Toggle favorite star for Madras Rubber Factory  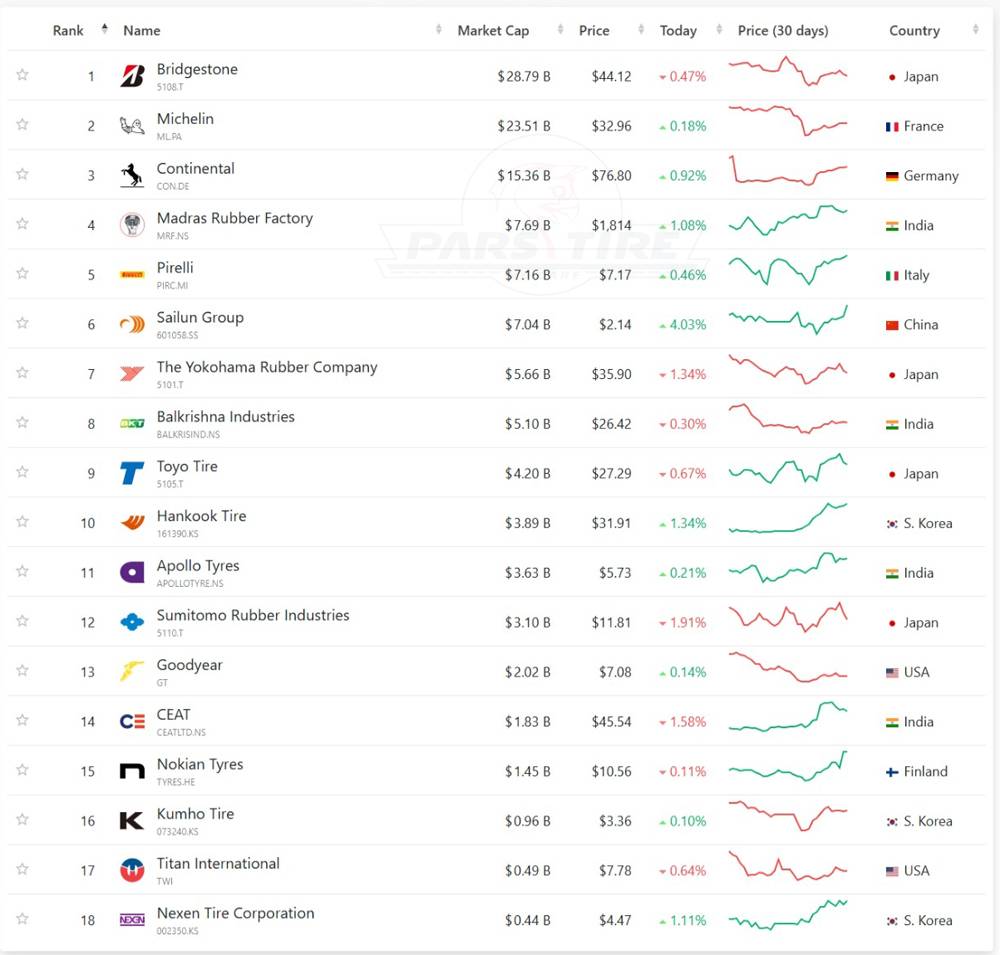pos(22,224)
